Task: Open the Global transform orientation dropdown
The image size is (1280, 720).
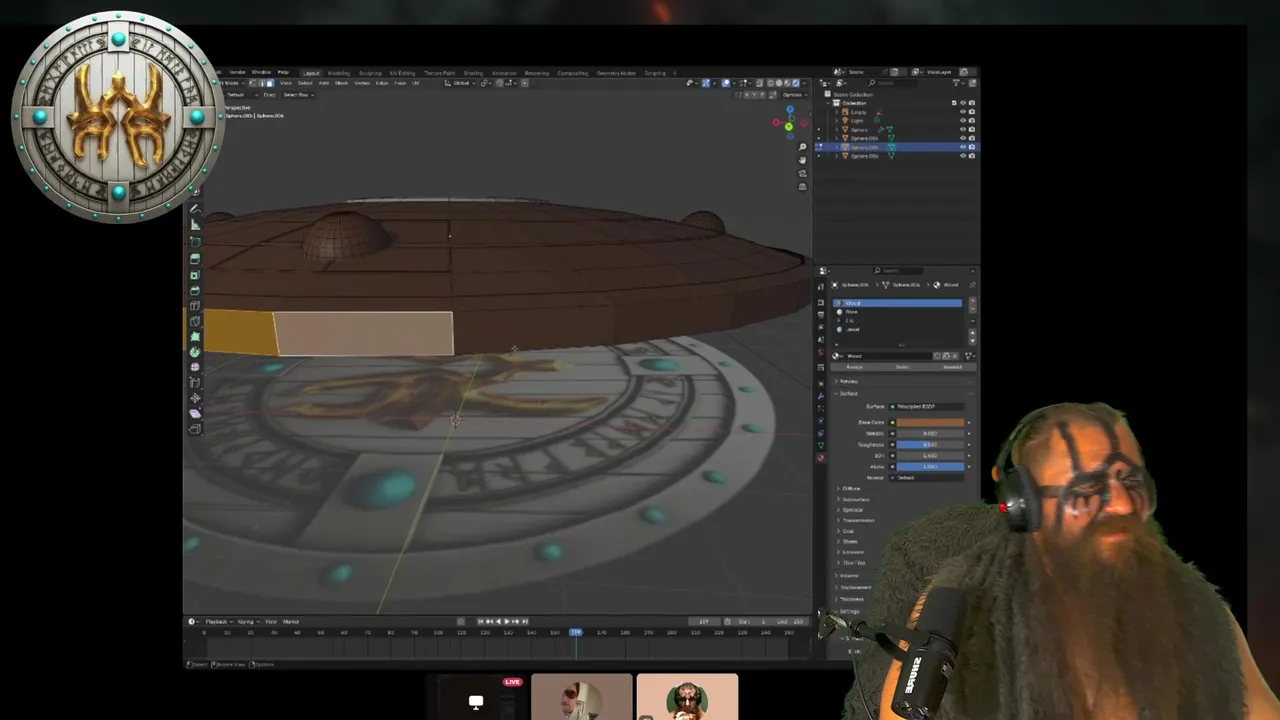Action: click(461, 83)
